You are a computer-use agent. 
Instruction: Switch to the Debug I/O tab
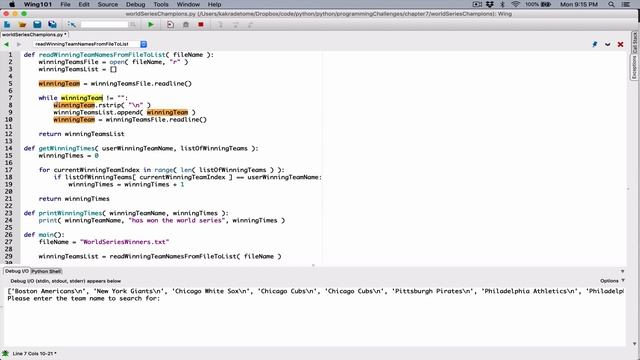click(x=17, y=271)
